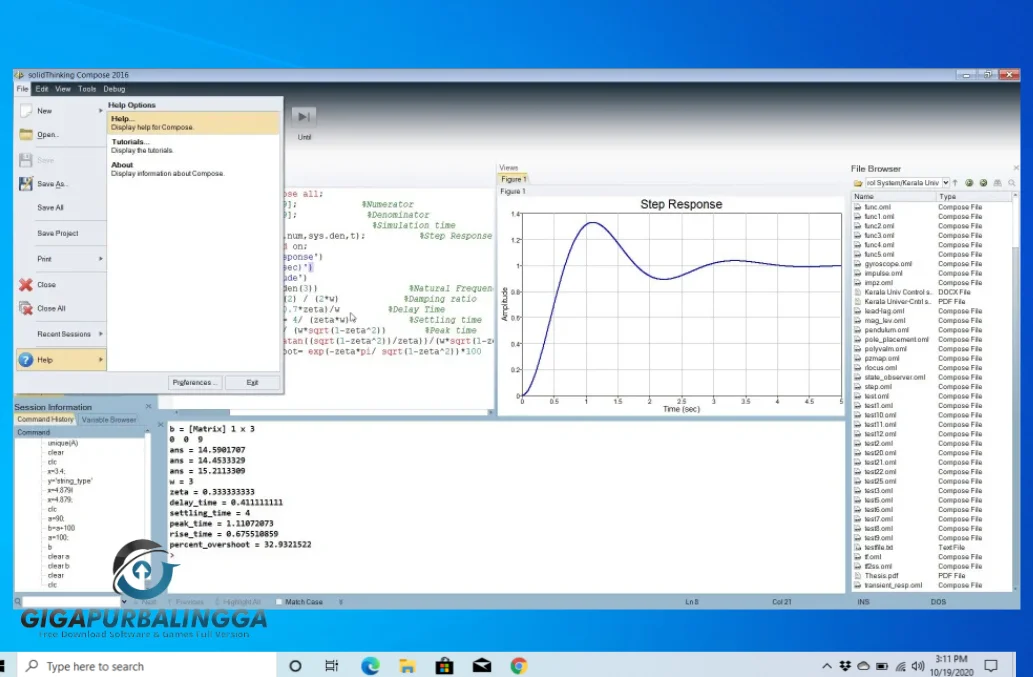Viewport: 1033px width, 677px height.
Task: Click the blue Help question mark icon
Action: pos(26,360)
